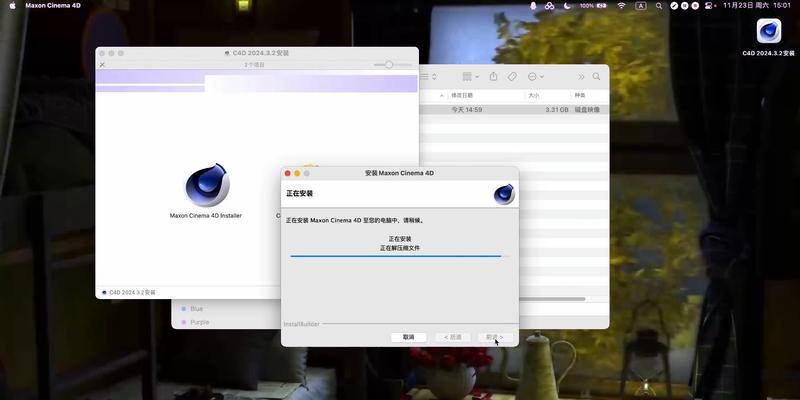Sort by 种类 column header in Finder

(x=580, y=95)
